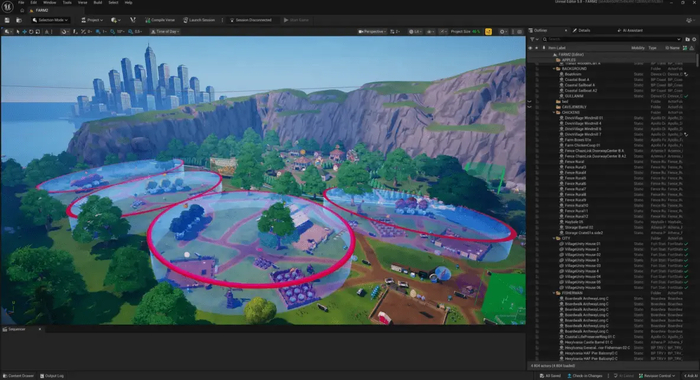Open the Build menu

98,3
